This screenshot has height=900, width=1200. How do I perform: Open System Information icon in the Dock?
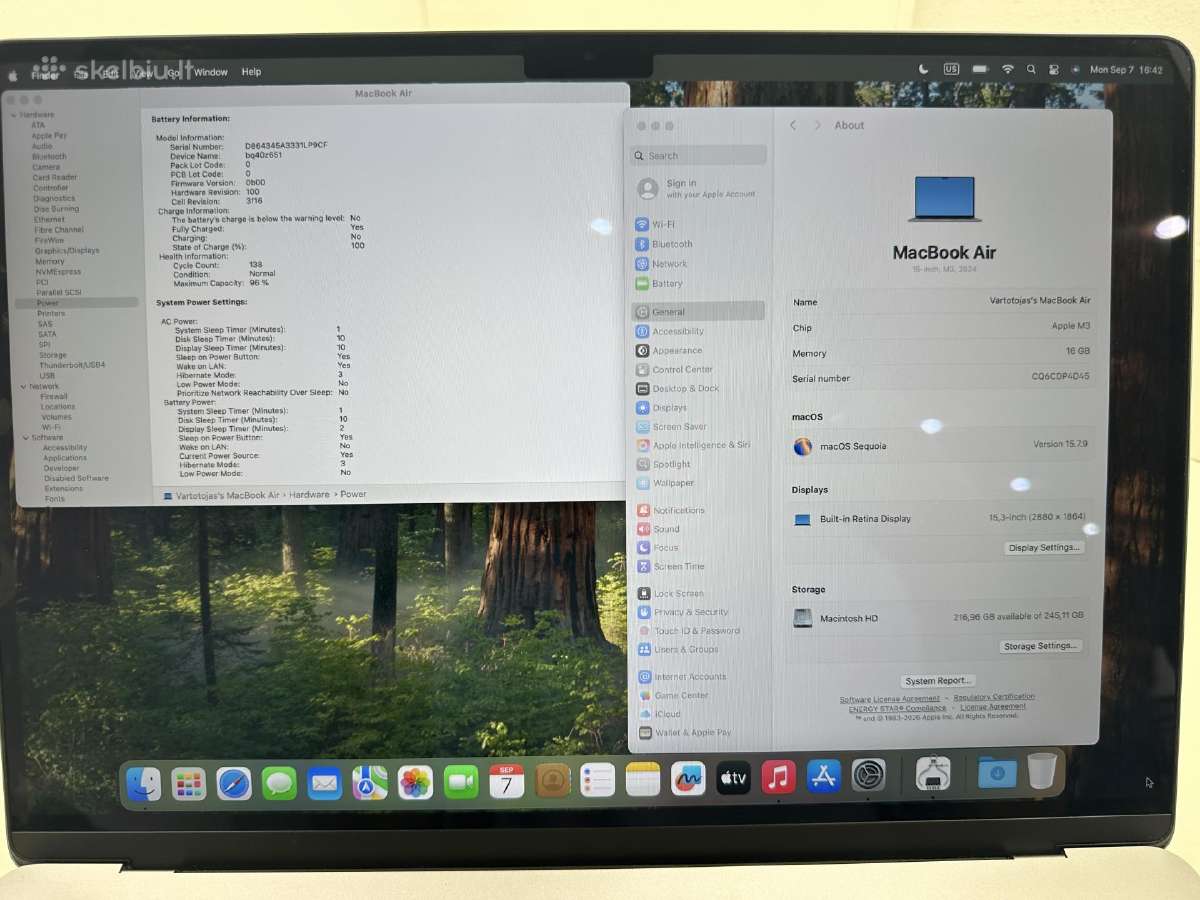point(932,774)
